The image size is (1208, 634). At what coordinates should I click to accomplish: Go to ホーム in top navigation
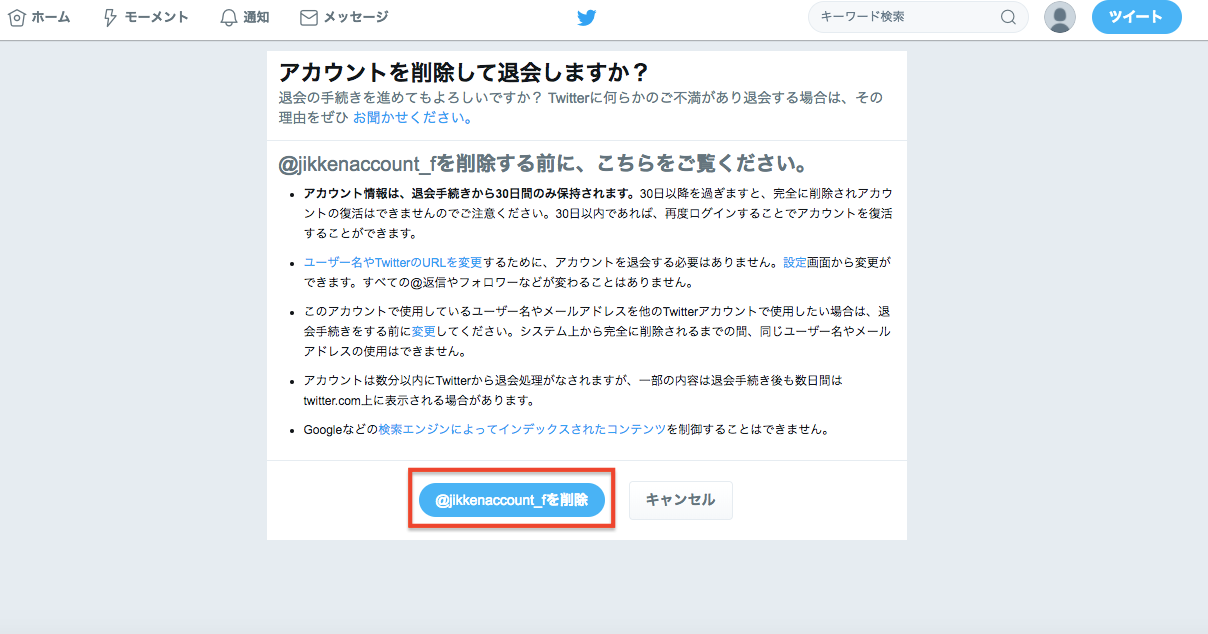40,17
